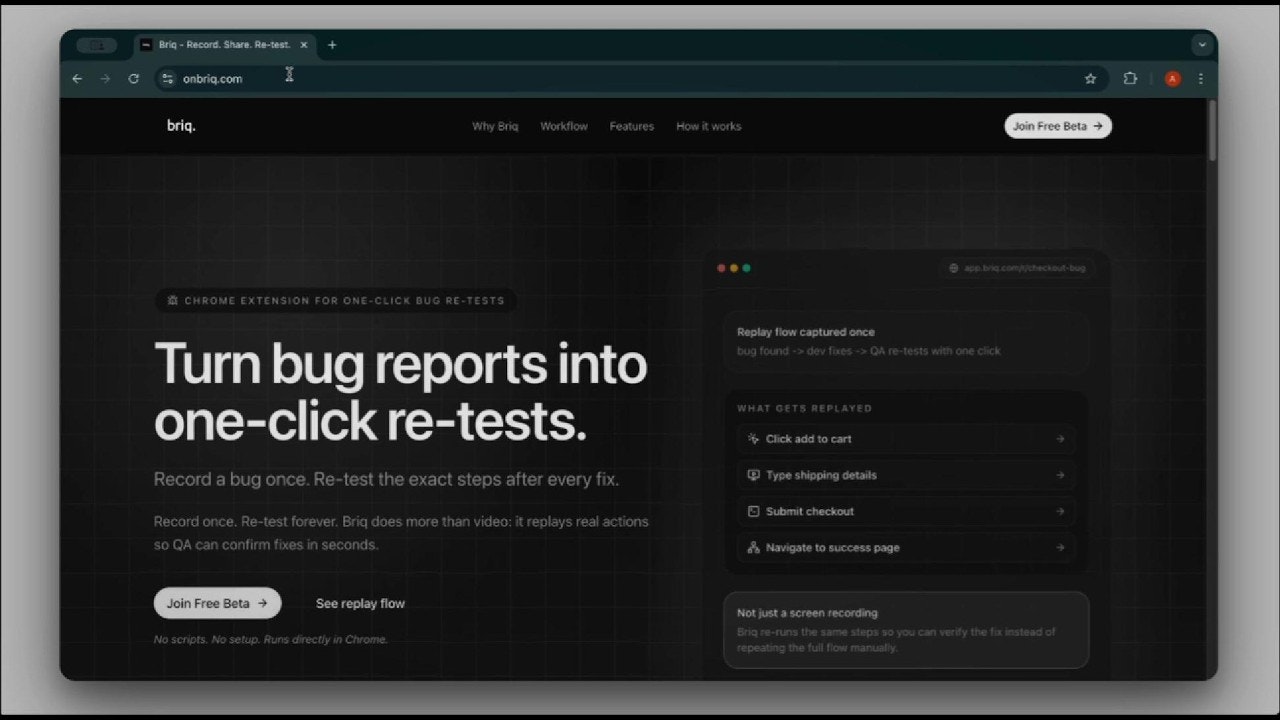Click arrow on Submit checkout row
The image size is (1280, 720).
coord(1060,511)
